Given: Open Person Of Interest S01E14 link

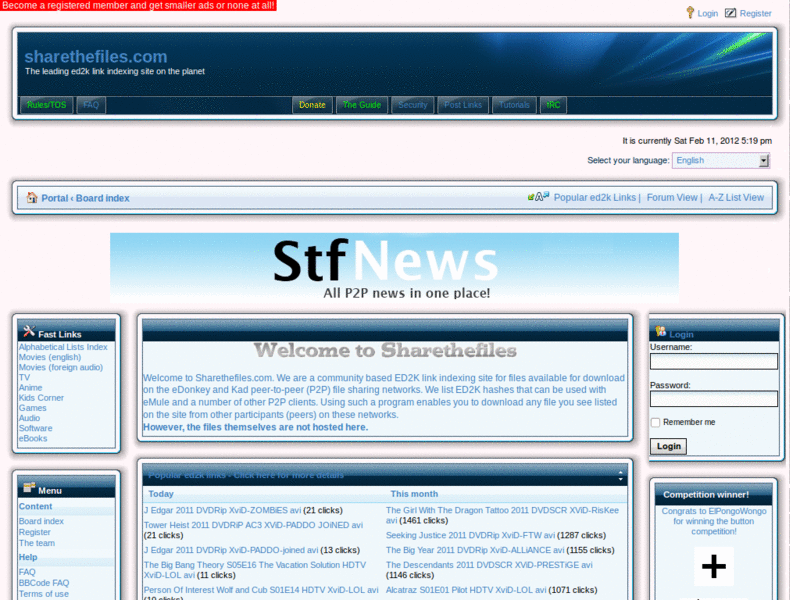Looking at the screenshot, I should coord(261,590).
